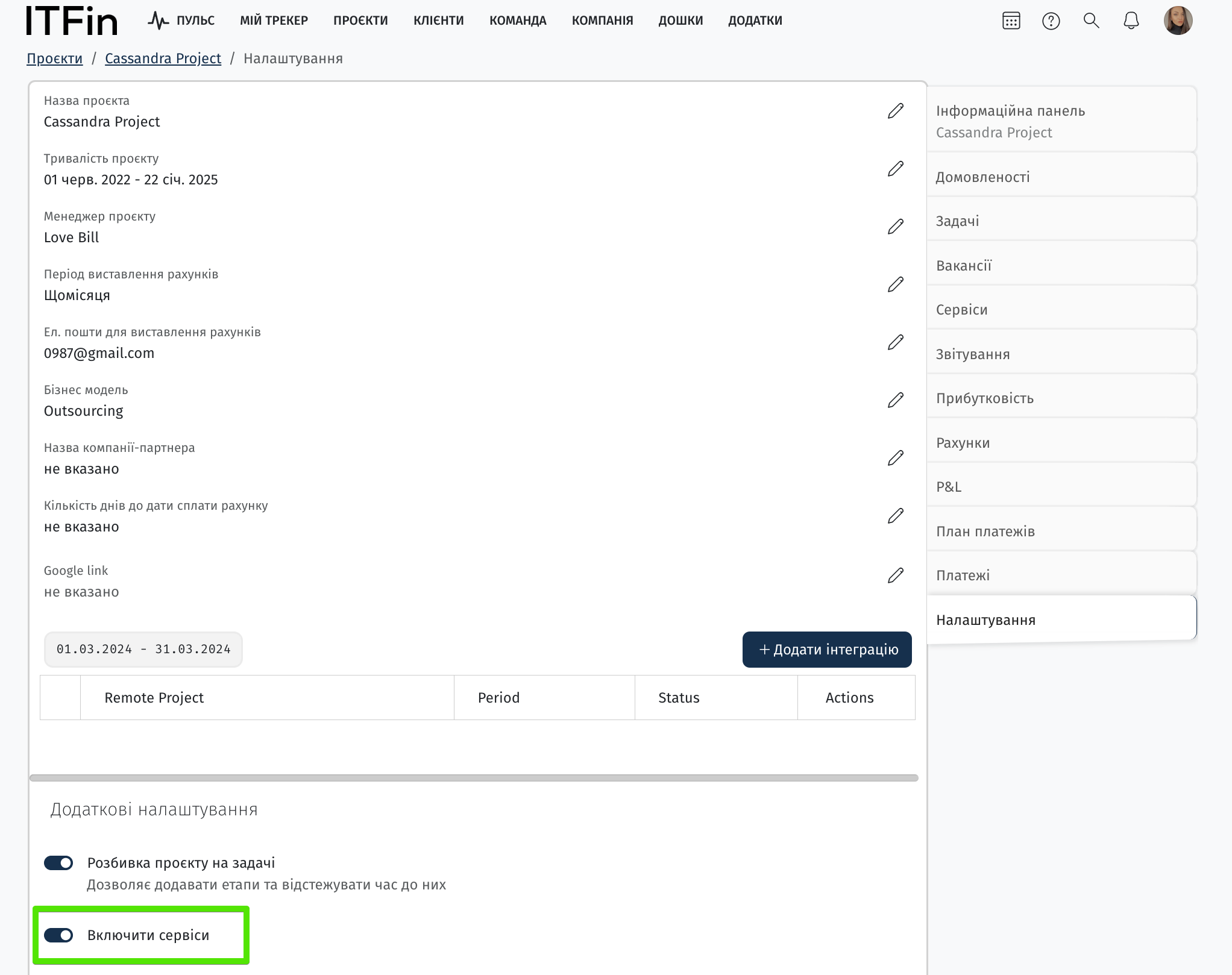Screen dimensions: 1232x975
Task: Open Прибутковість sidebar tab
Action: click(x=1061, y=397)
